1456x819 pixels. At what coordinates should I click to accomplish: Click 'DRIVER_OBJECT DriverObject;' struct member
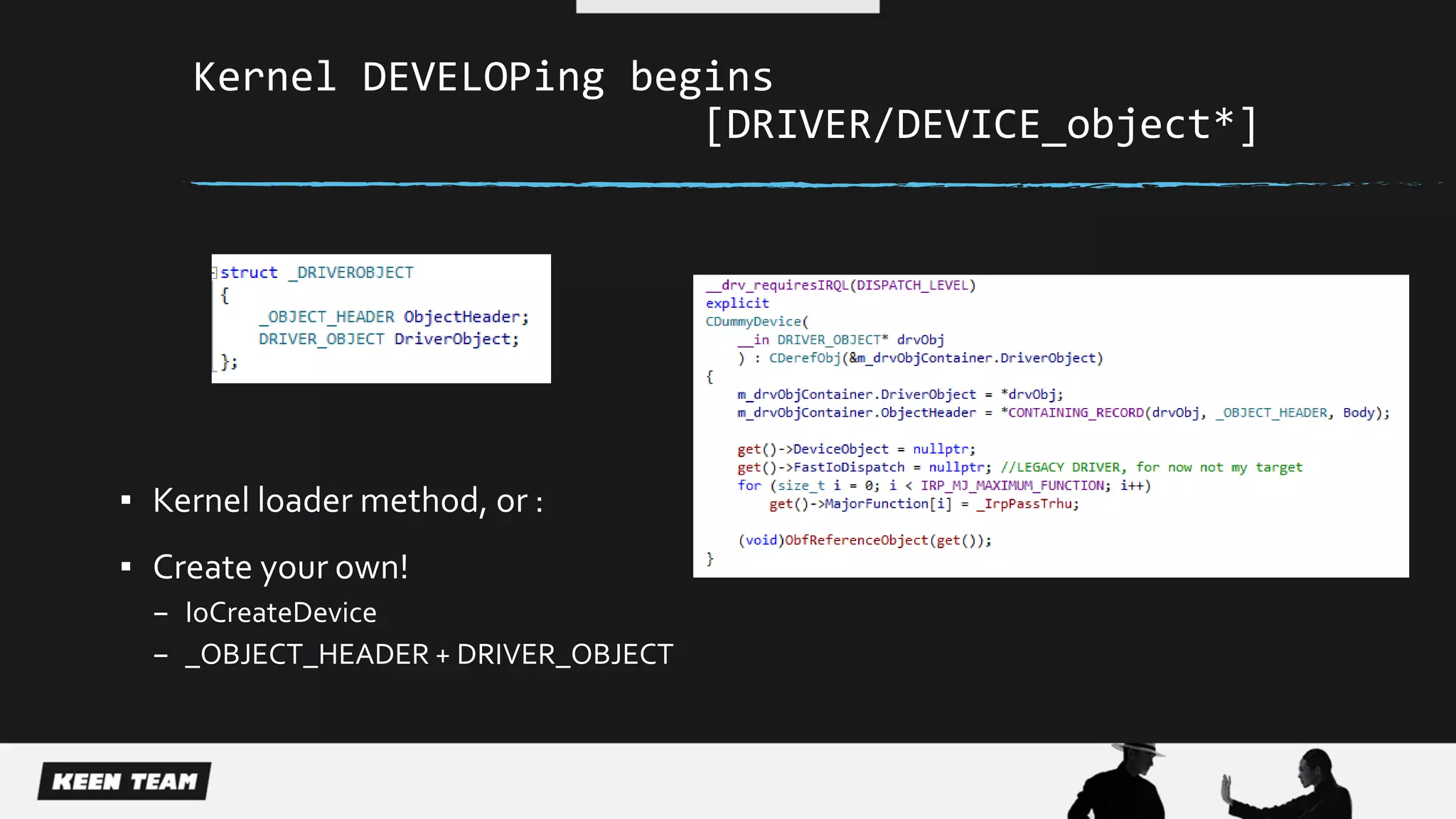[x=389, y=338]
